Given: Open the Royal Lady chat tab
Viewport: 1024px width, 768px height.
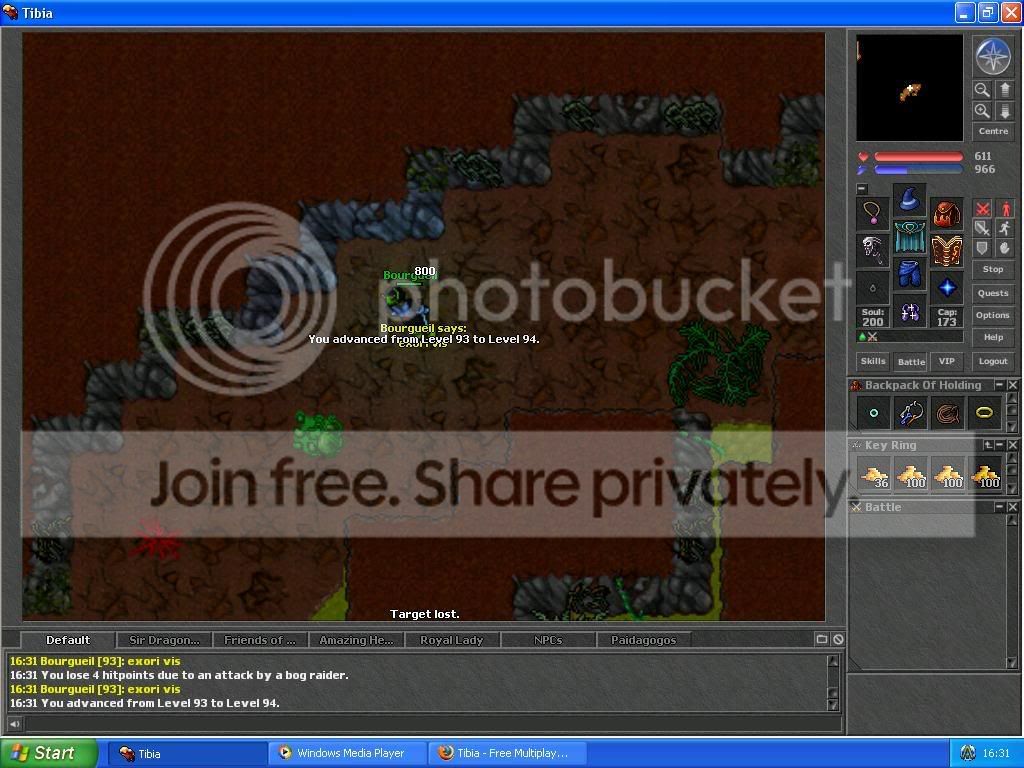Looking at the screenshot, I should pyautogui.click(x=452, y=640).
